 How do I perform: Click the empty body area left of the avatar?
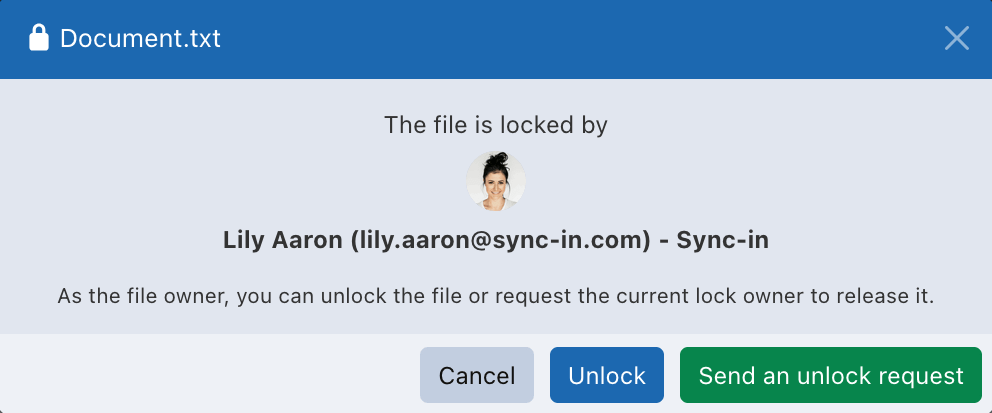(x=250, y=182)
